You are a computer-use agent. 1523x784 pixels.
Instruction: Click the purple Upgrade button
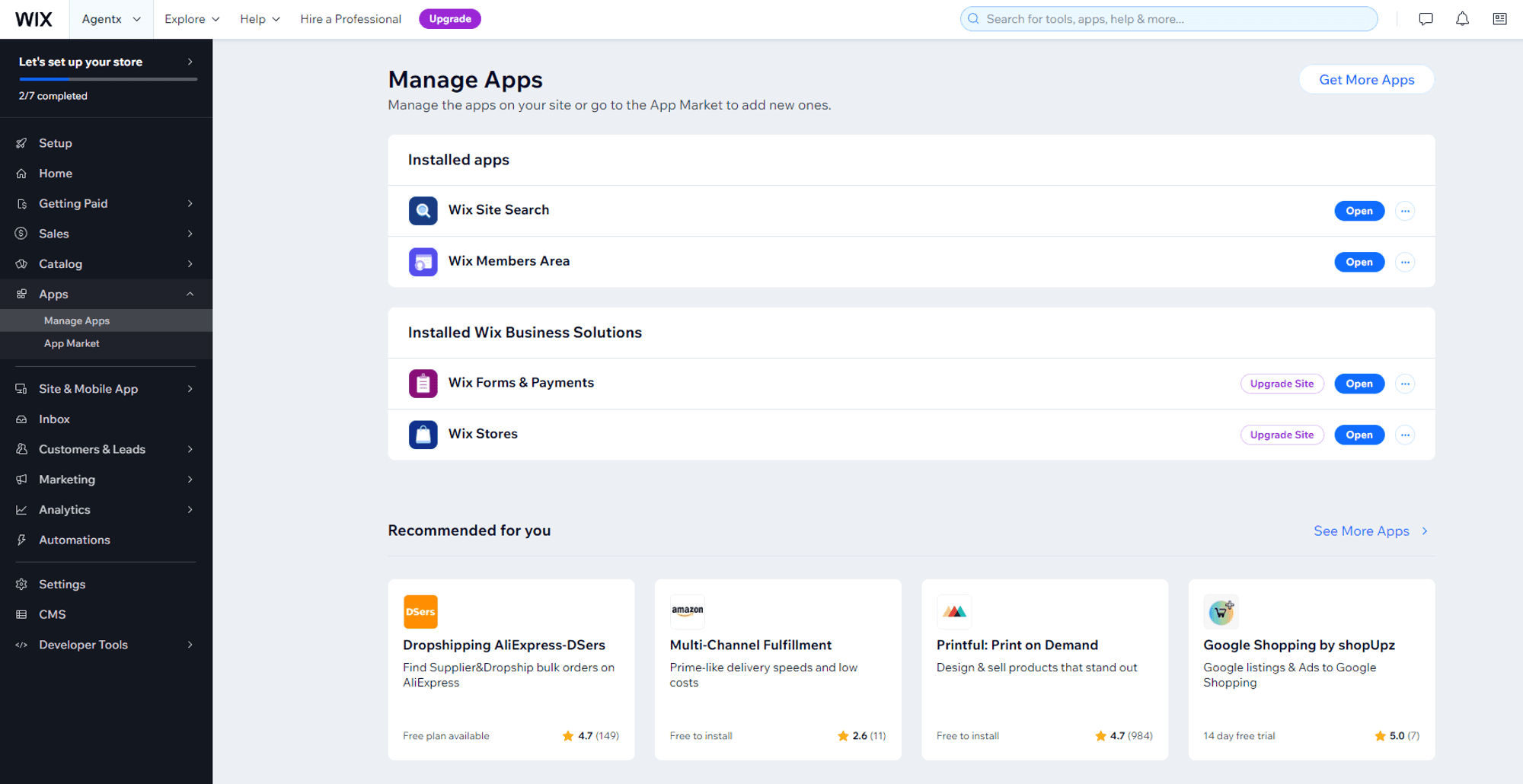click(449, 19)
